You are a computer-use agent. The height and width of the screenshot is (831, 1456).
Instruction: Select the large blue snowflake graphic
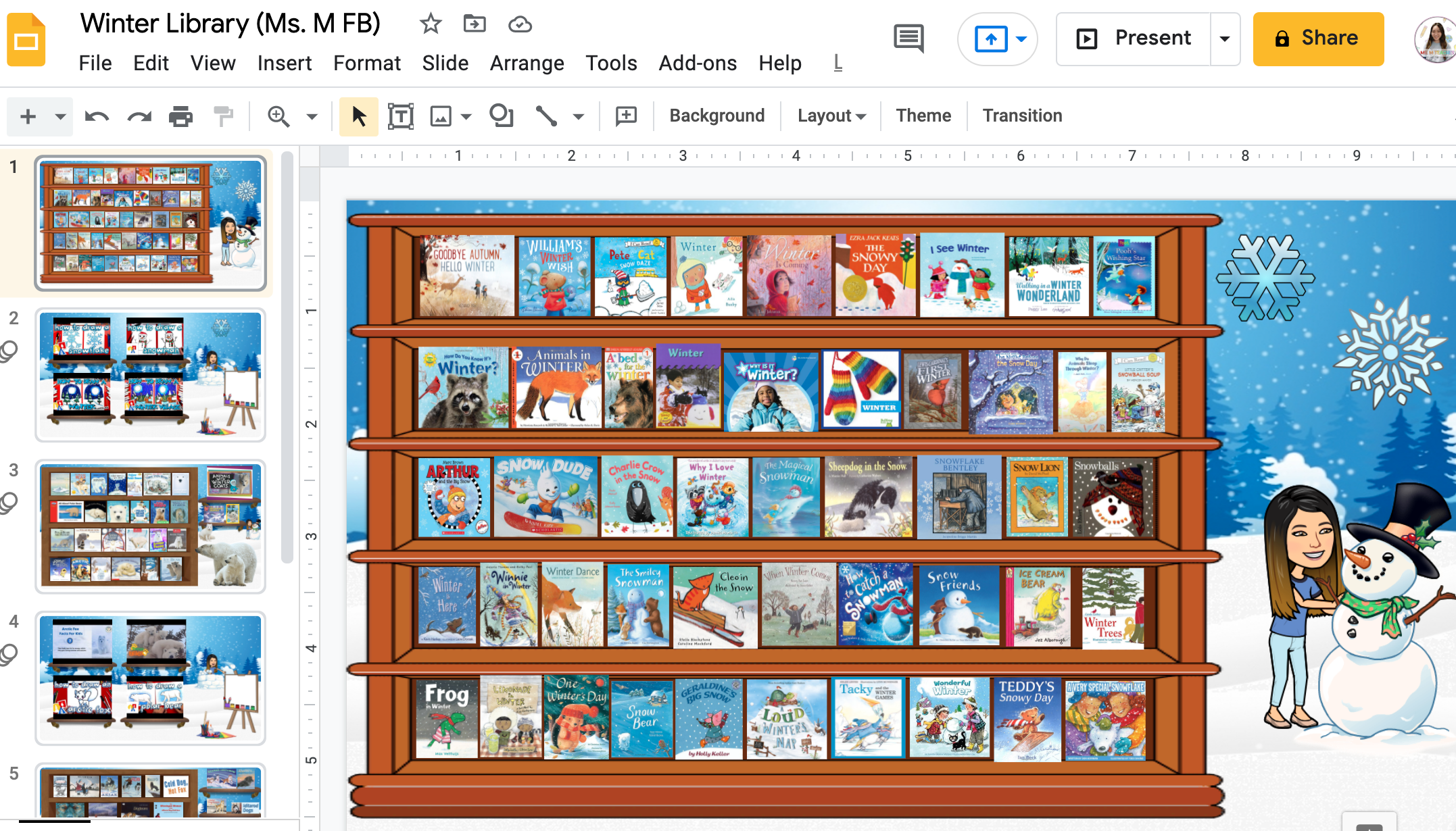1265,278
